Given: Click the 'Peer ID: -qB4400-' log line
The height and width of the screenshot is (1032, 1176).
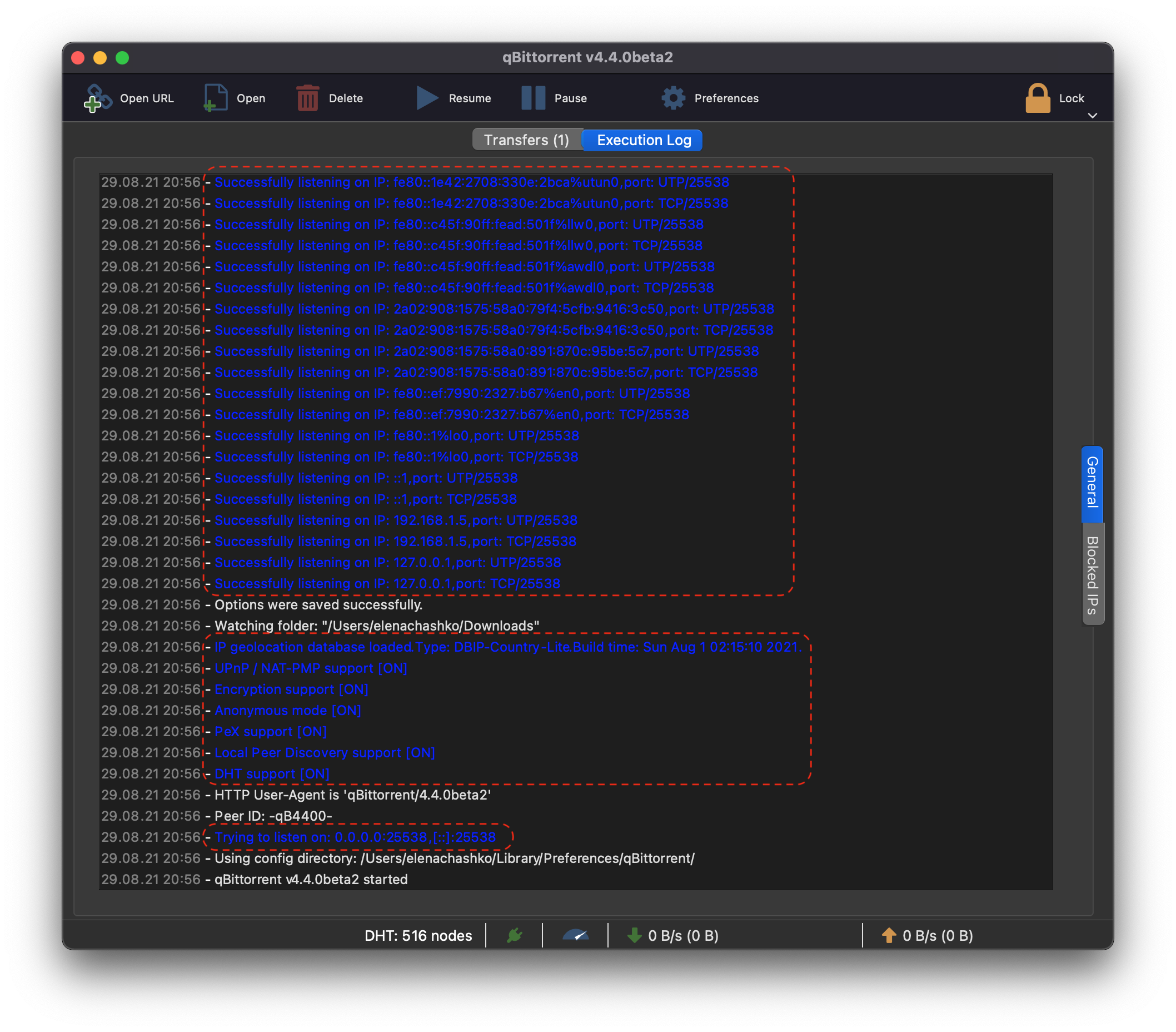Looking at the screenshot, I should [x=273, y=816].
